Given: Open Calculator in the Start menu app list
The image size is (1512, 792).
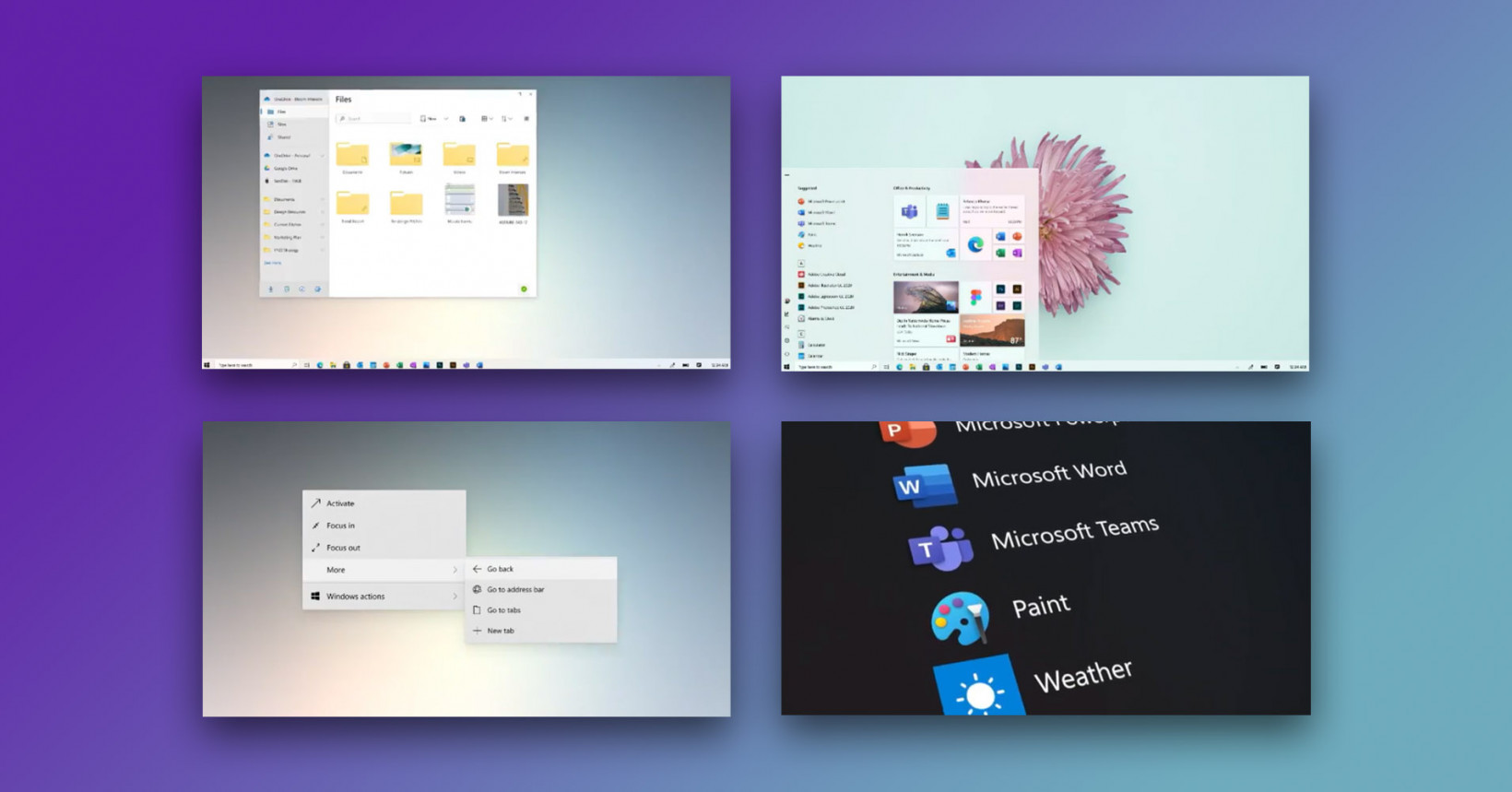Looking at the screenshot, I should coord(812,345).
